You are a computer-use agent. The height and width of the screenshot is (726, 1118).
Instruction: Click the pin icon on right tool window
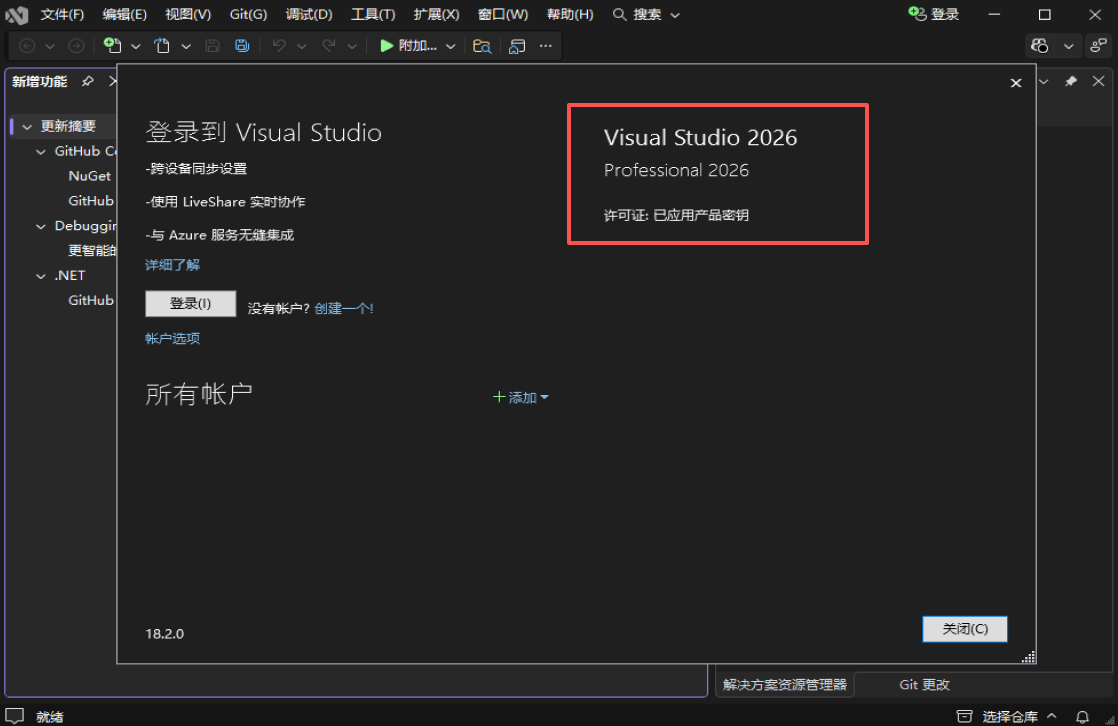pyautogui.click(x=1071, y=81)
